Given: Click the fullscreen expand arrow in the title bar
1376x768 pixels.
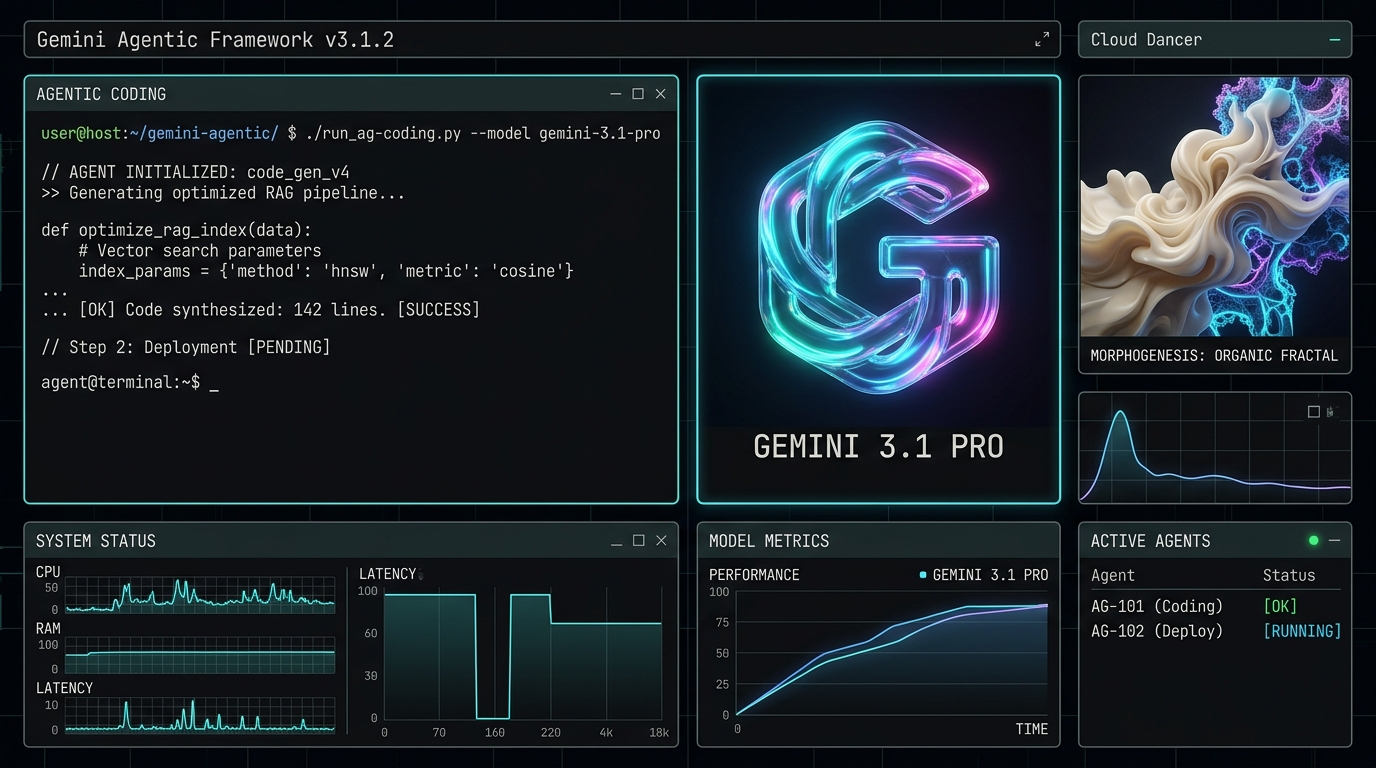Looking at the screenshot, I should point(1043,39).
